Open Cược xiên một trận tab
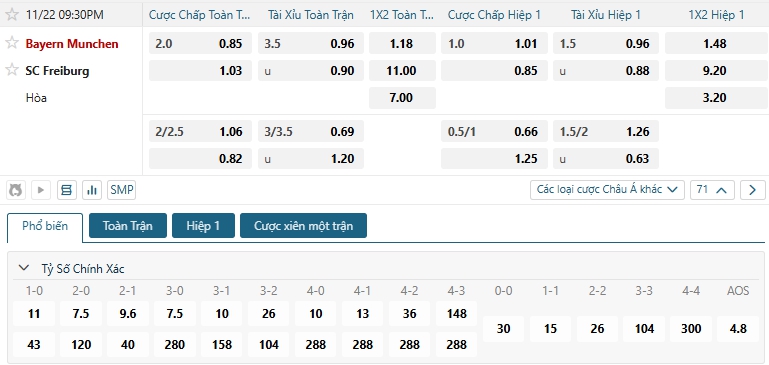This screenshot has width=769, height=365. pos(303,226)
